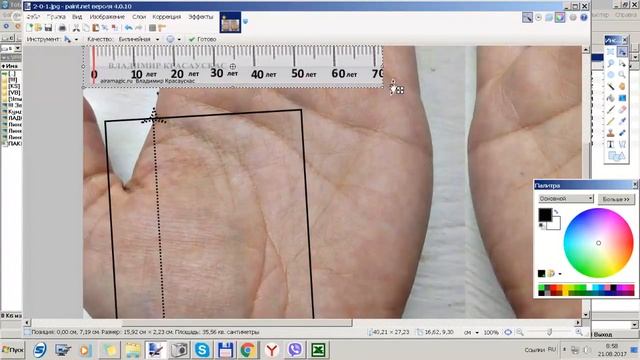The height and width of the screenshot is (360, 640).
Task: Select the Paint Bucket tool
Action: tap(610, 98)
